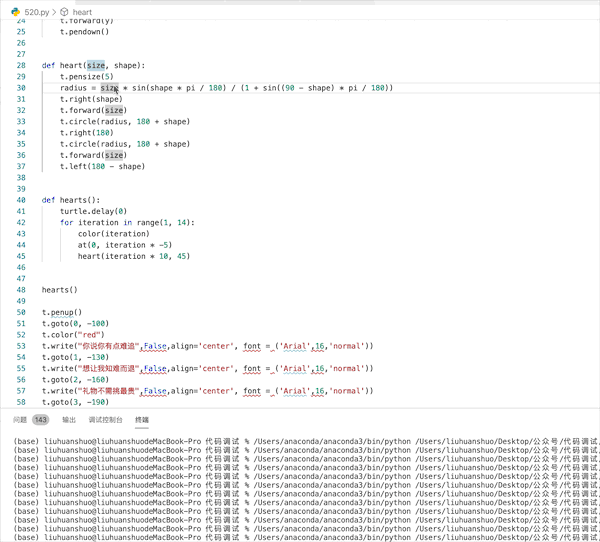
Task: Click the t.pensize(5) code line
Action: tap(86, 77)
